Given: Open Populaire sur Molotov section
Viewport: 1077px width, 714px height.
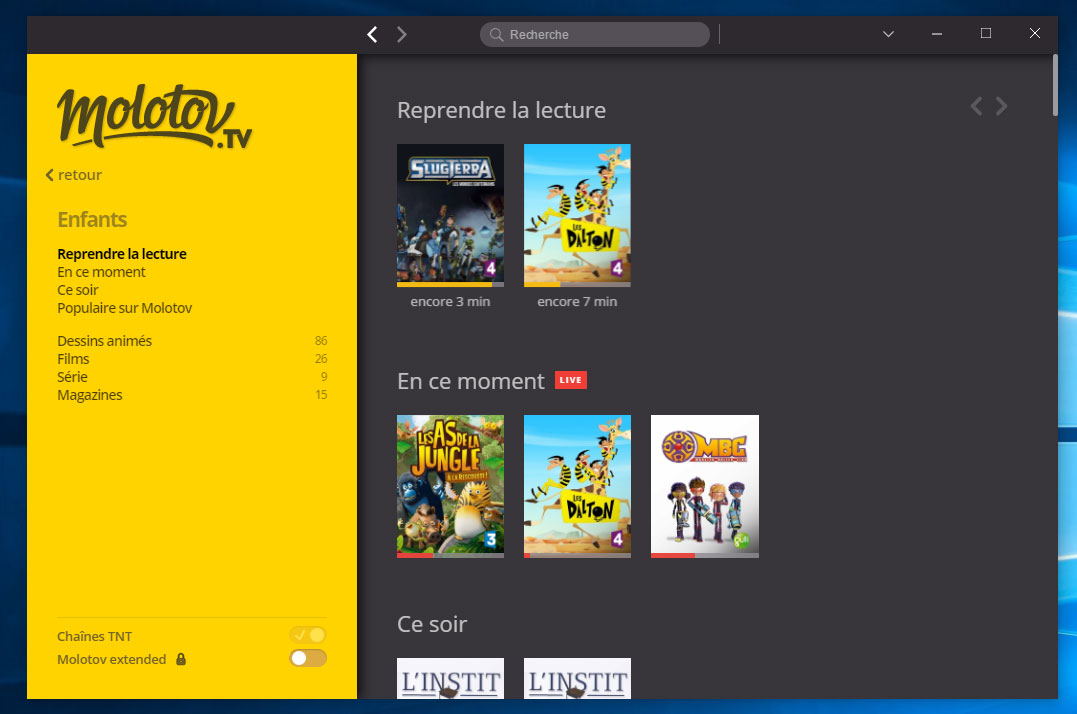Looking at the screenshot, I should [124, 308].
